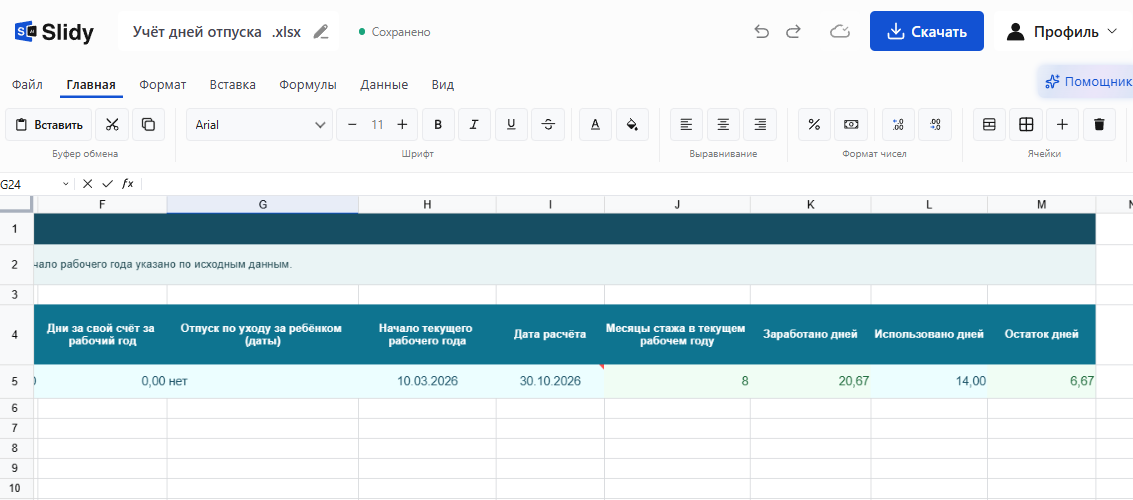The image size is (1133, 500).
Task: Open the cell borders grid icon
Action: coord(1026,124)
